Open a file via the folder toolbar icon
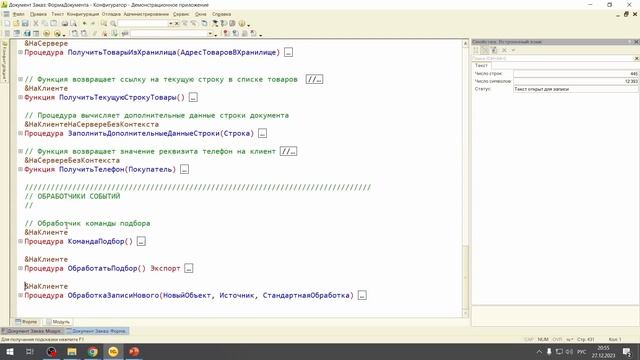 pyautogui.click(x=16, y=24)
